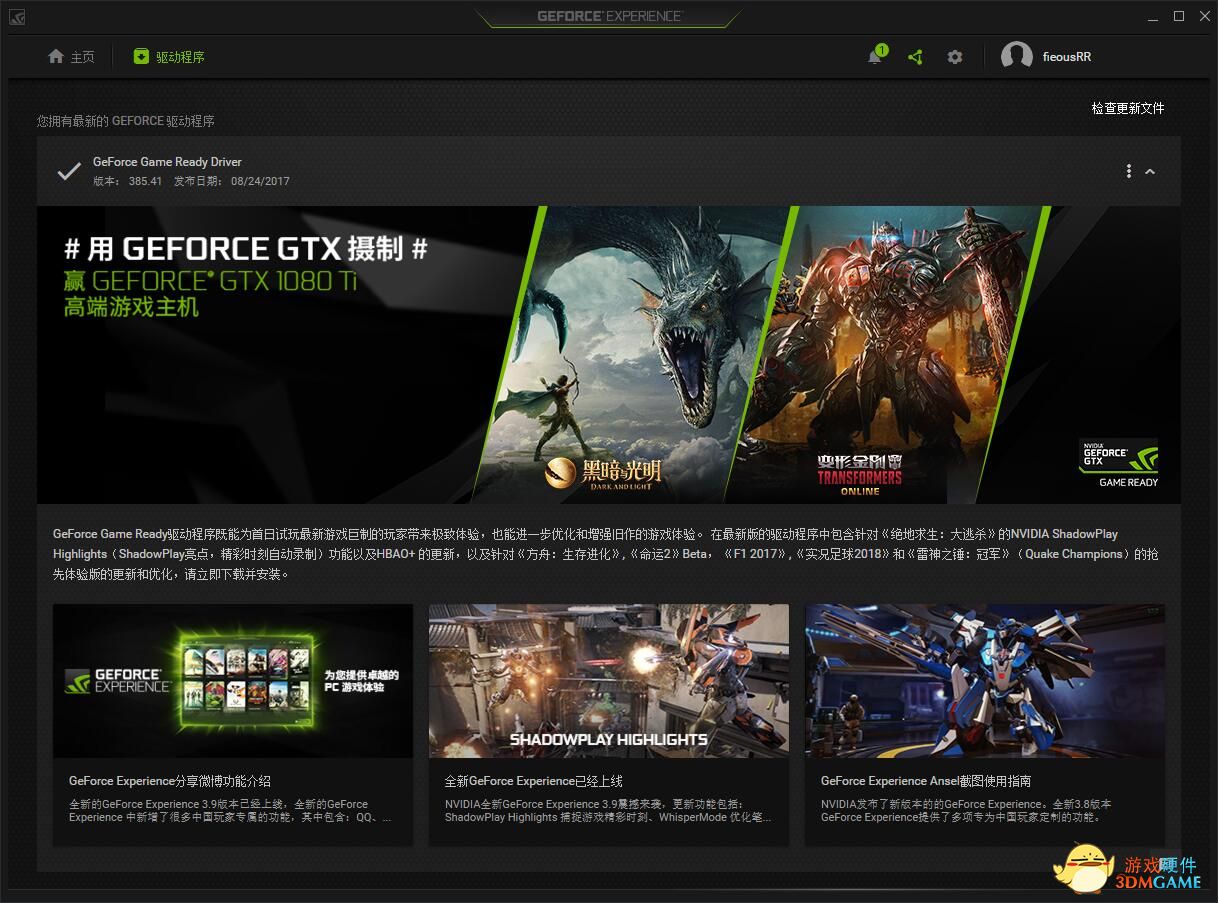Viewport: 1218px width, 903px height.
Task: Open the GeForce Experience PC gaming thumbnail
Action: [x=233, y=681]
